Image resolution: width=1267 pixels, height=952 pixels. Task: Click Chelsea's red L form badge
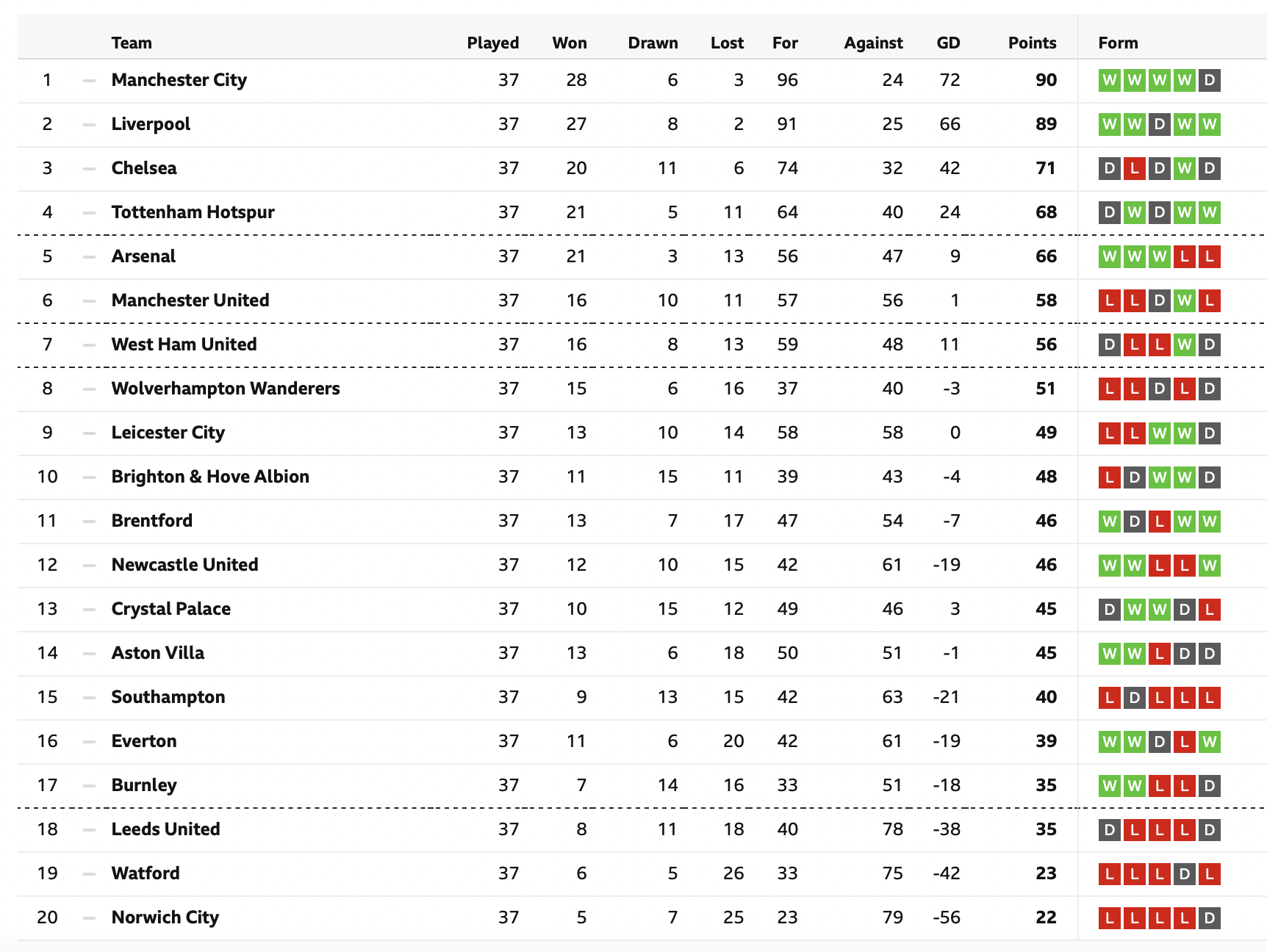(x=1135, y=168)
